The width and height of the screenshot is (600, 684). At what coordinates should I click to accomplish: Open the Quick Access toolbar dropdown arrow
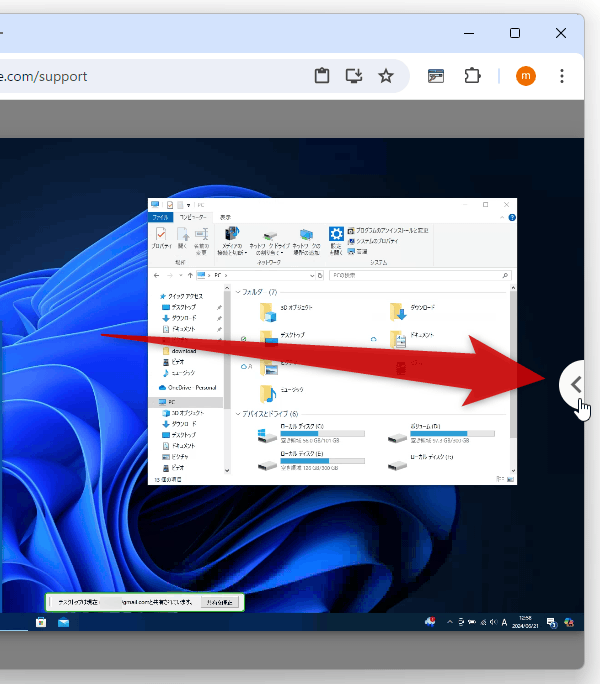189,205
